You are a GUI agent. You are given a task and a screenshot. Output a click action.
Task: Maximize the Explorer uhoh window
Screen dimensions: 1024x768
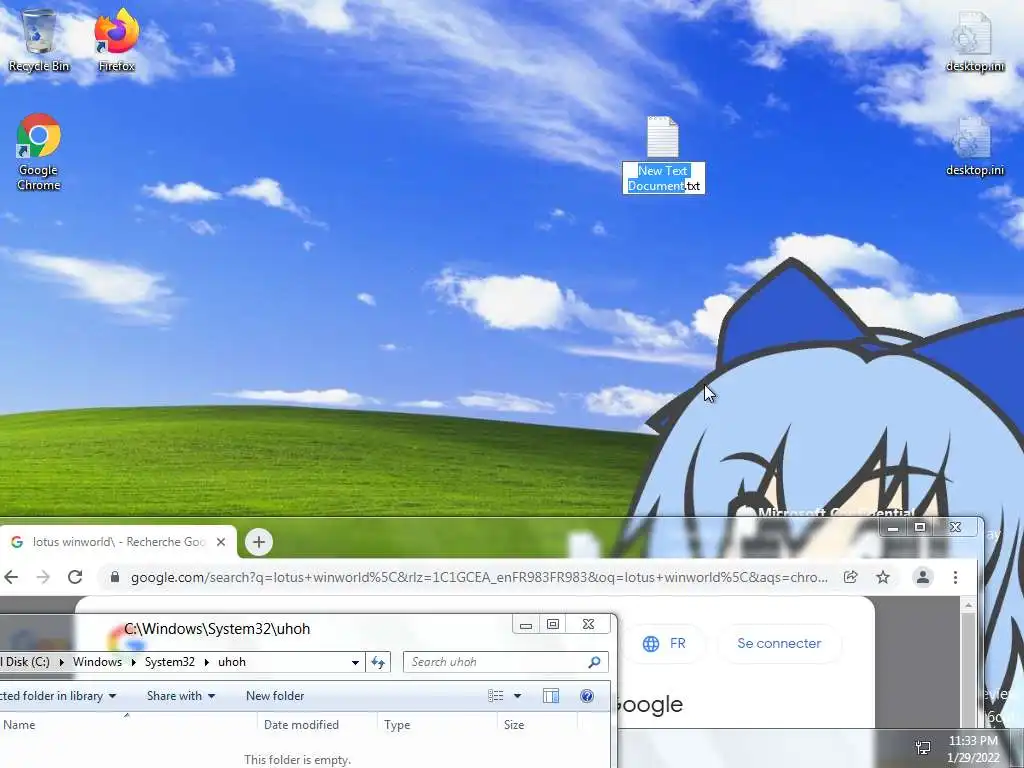click(x=553, y=624)
